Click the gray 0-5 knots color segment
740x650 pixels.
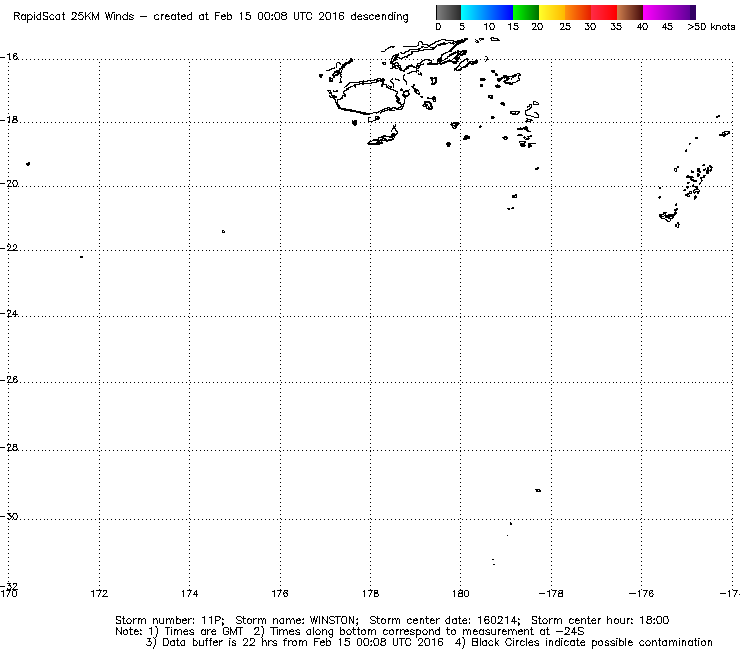[x=449, y=12]
